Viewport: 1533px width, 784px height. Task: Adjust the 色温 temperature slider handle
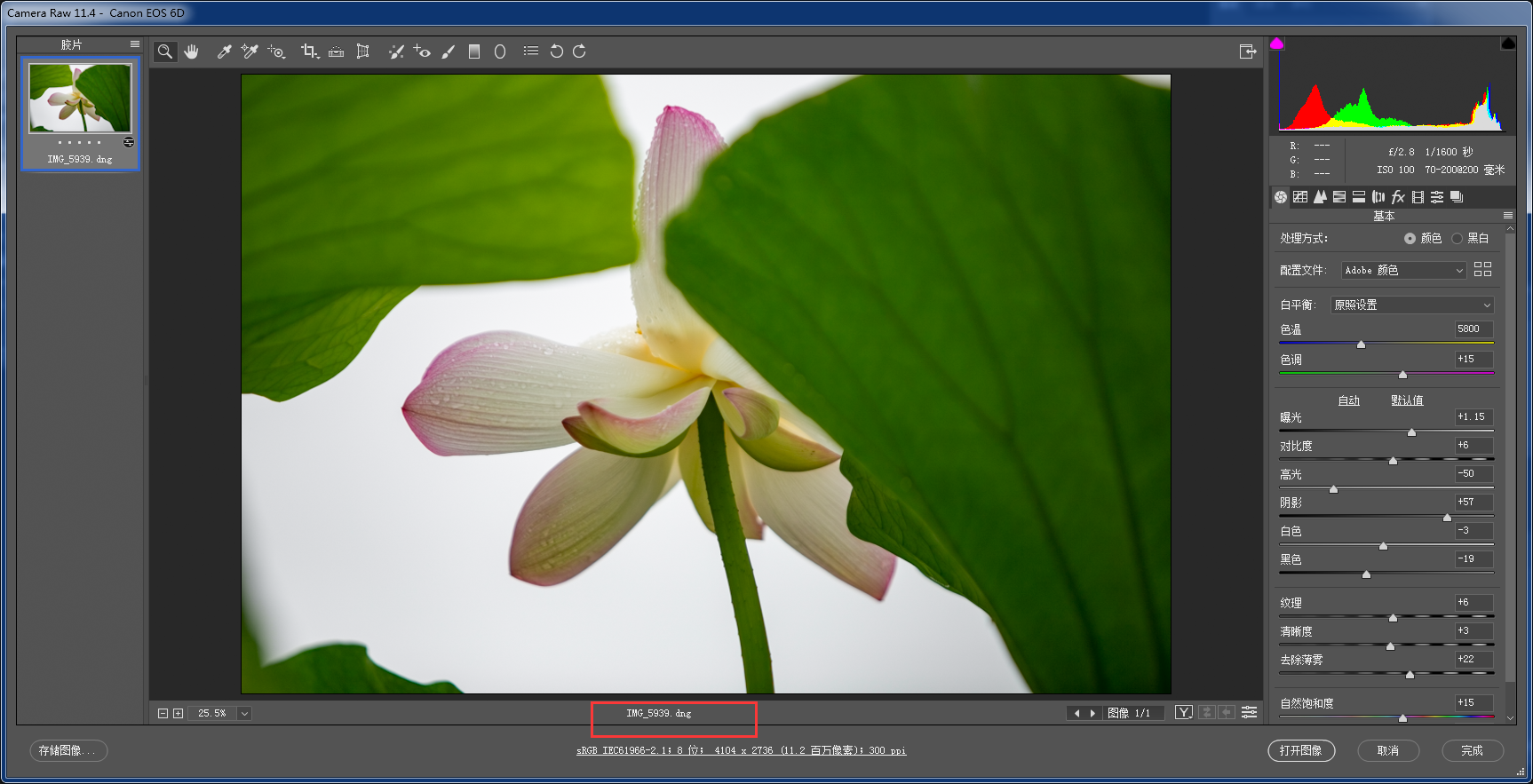1361,344
